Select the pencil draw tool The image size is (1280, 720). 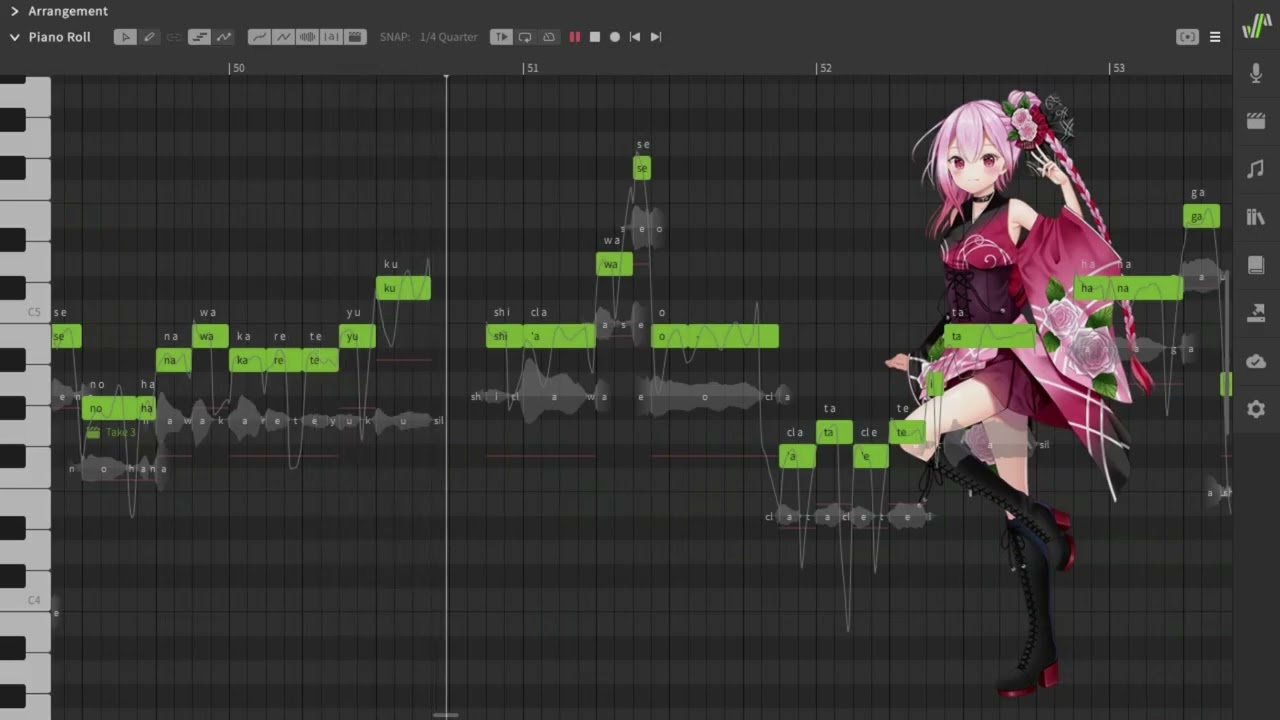tap(149, 37)
